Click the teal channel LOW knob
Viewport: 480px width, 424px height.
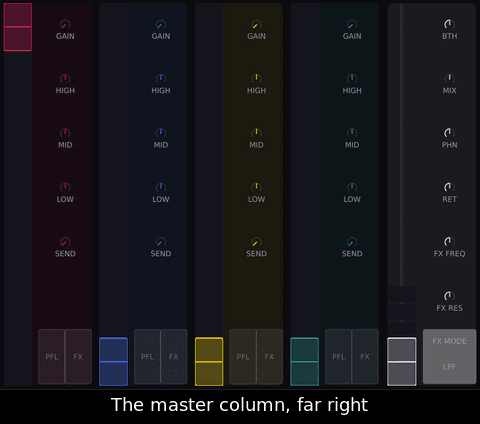pyautogui.click(x=352, y=188)
